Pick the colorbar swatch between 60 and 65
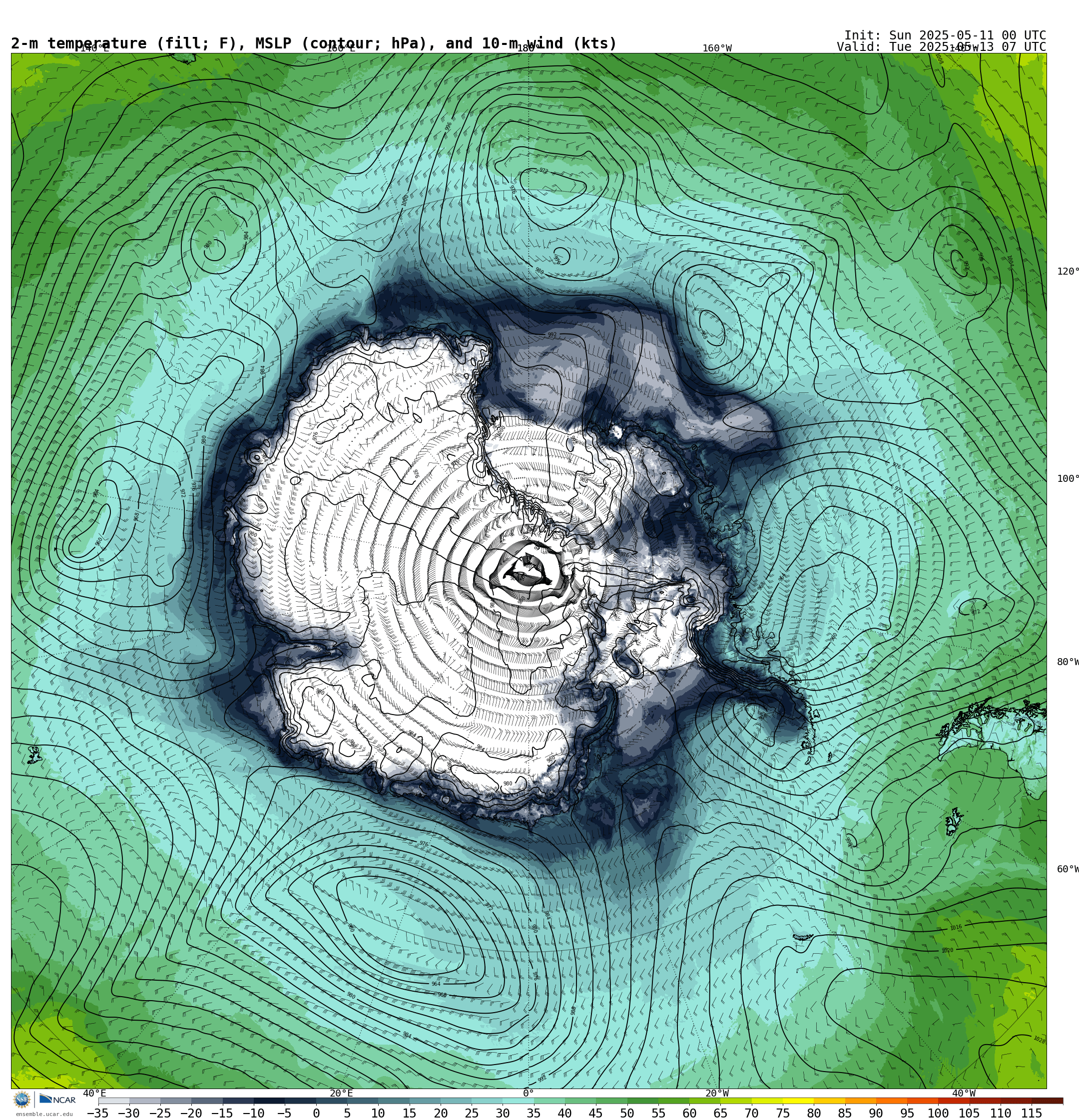Image resolution: width=1079 pixels, height=1120 pixels. point(705,1101)
